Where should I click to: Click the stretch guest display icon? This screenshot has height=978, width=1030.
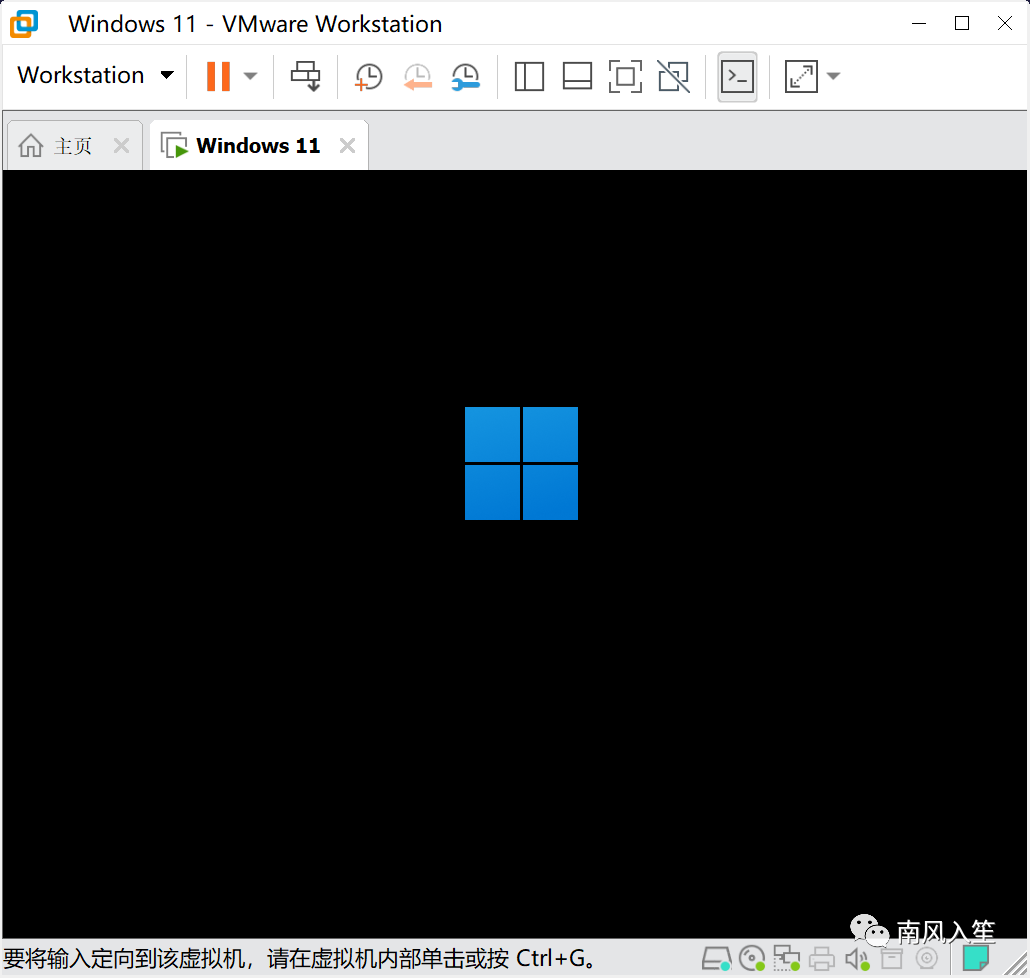pyautogui.click(x=801, y=77)
